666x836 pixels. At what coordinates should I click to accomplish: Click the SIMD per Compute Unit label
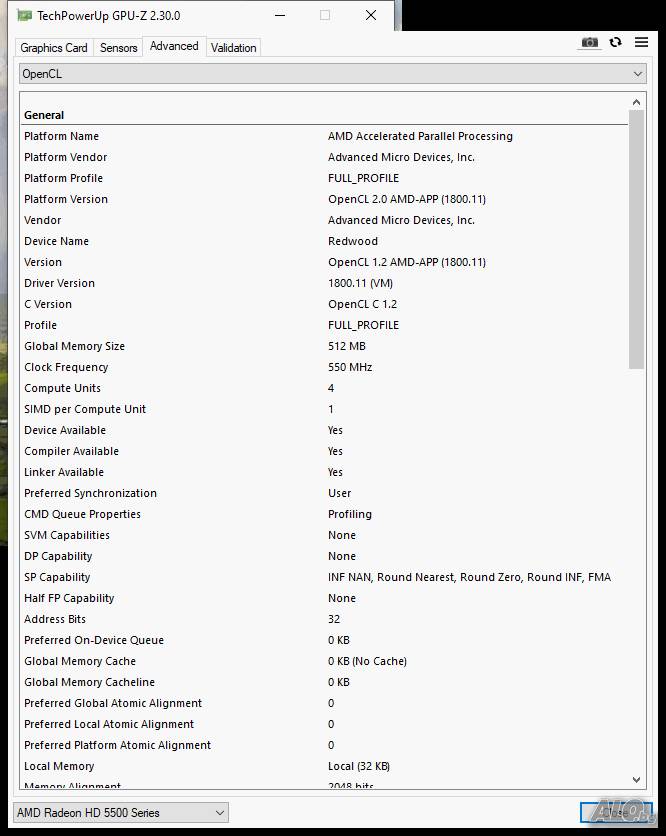[85, 409]
